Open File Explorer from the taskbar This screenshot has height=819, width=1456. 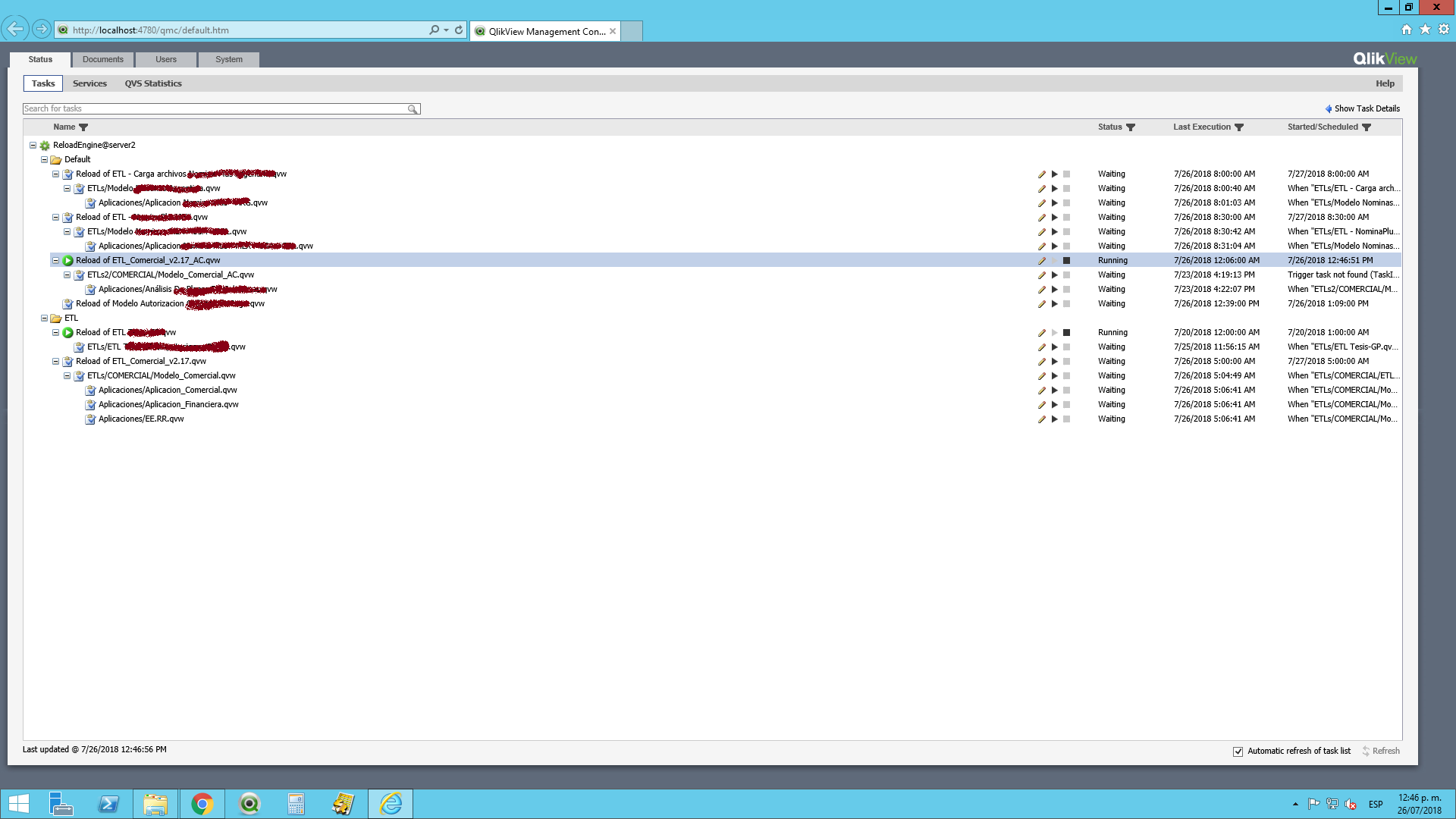pyautogui.click(x=155, y=804)
